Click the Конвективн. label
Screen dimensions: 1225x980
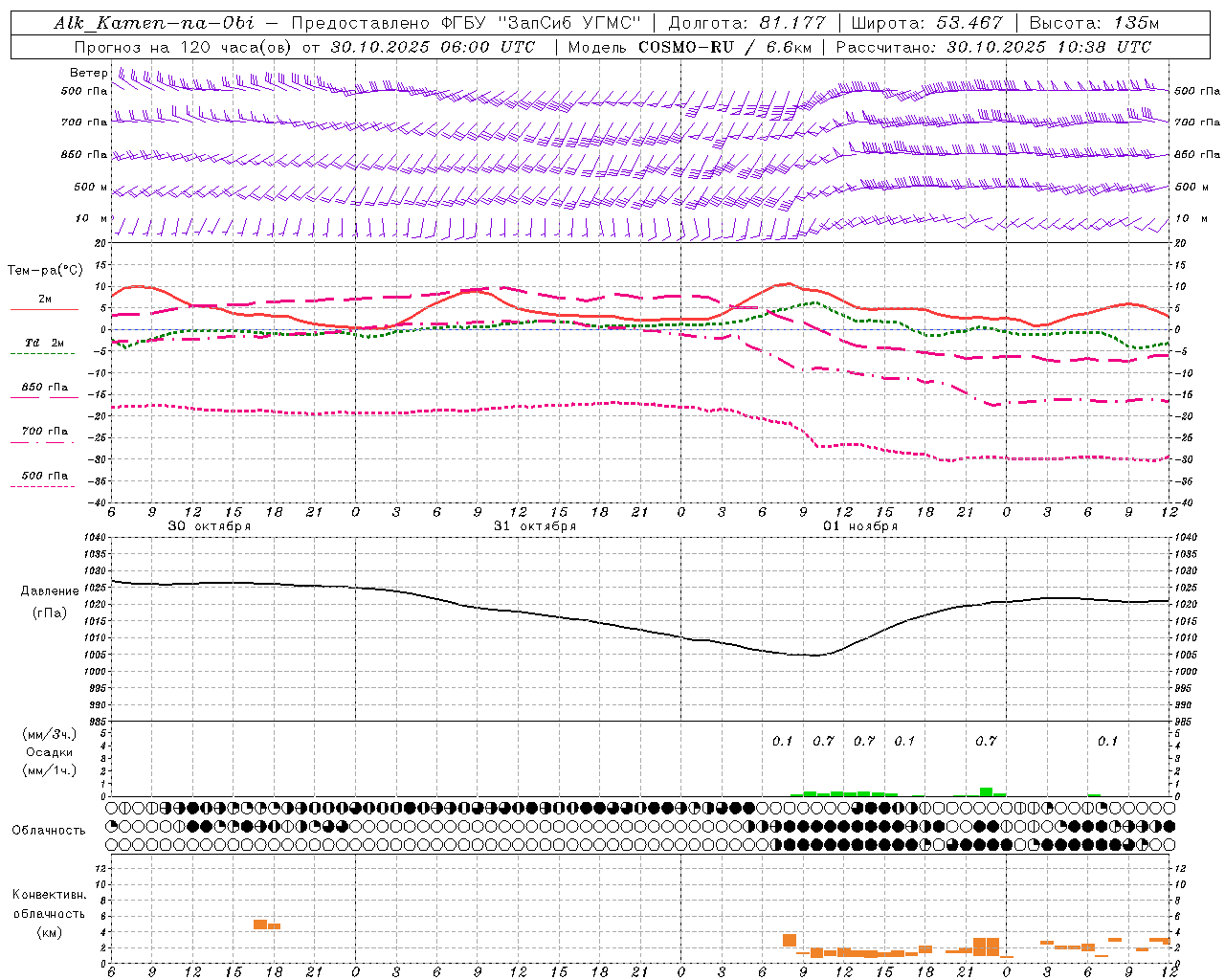click(x=49, y=895)
